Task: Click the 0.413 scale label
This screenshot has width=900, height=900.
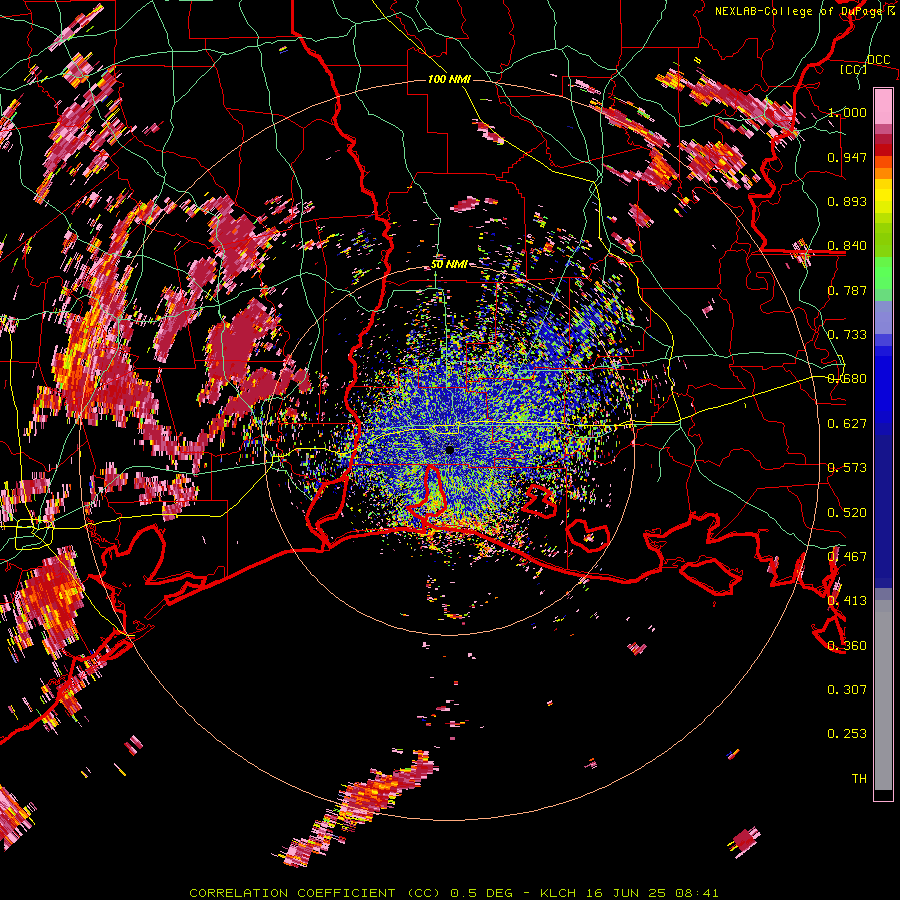Action: point(847,601)
